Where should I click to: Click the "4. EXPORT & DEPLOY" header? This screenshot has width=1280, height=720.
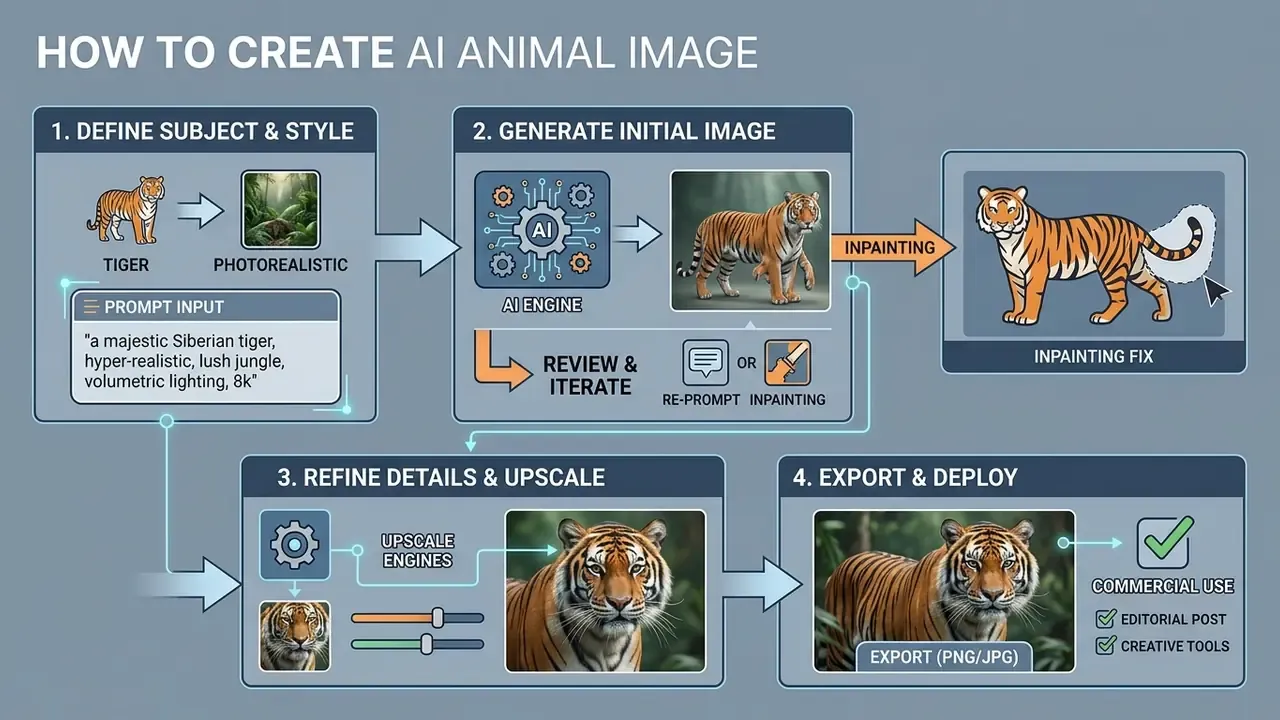905,477
